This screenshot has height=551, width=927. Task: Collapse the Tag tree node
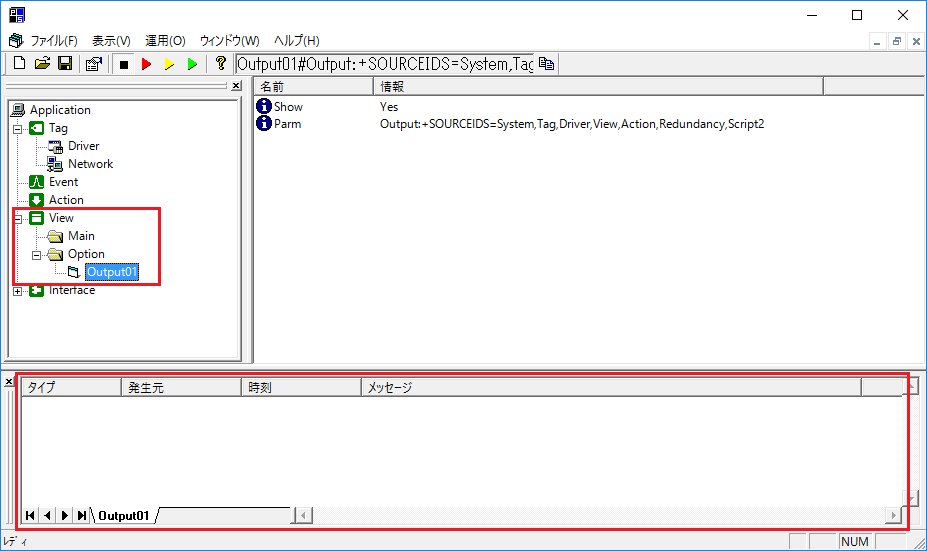tap(17, 128)
